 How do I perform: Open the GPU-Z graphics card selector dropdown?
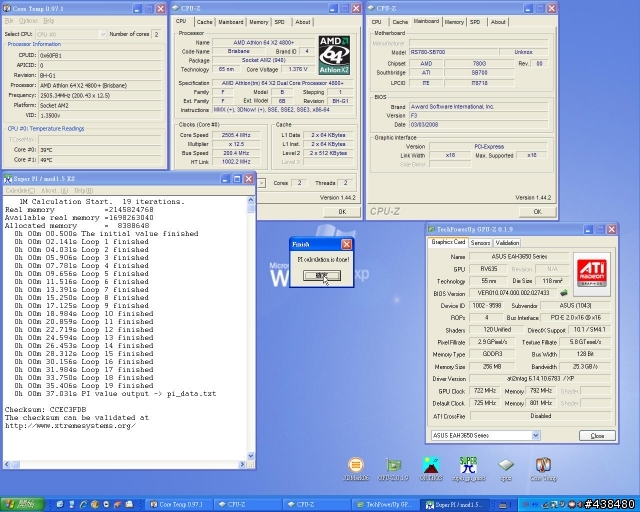click(536, 436)
